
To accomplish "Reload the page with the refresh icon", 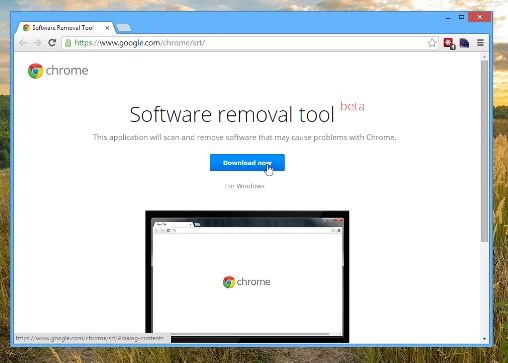I will [52, 43].
